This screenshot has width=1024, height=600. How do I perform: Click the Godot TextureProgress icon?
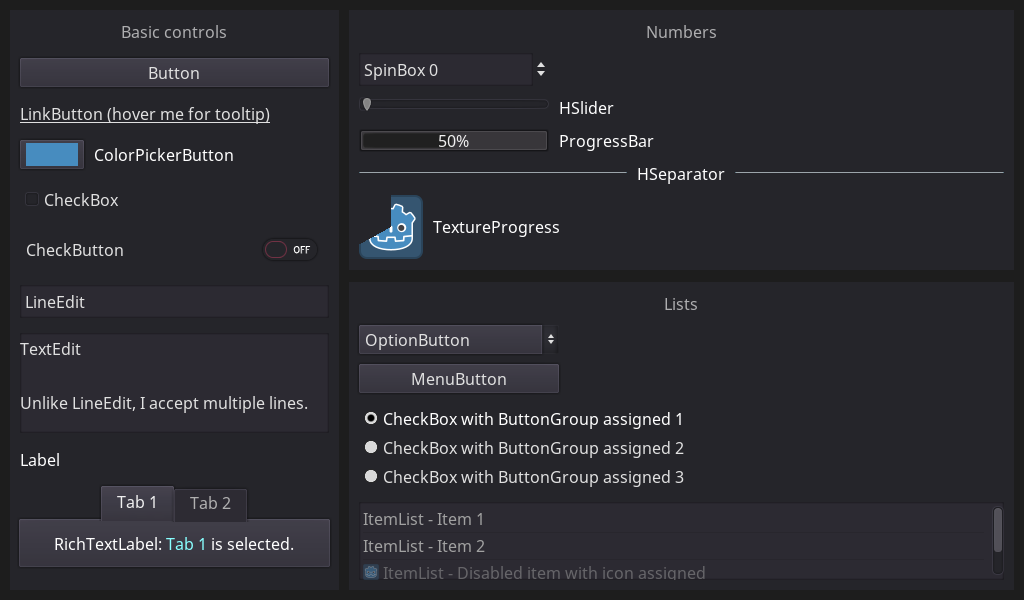(x=391, y=227)
